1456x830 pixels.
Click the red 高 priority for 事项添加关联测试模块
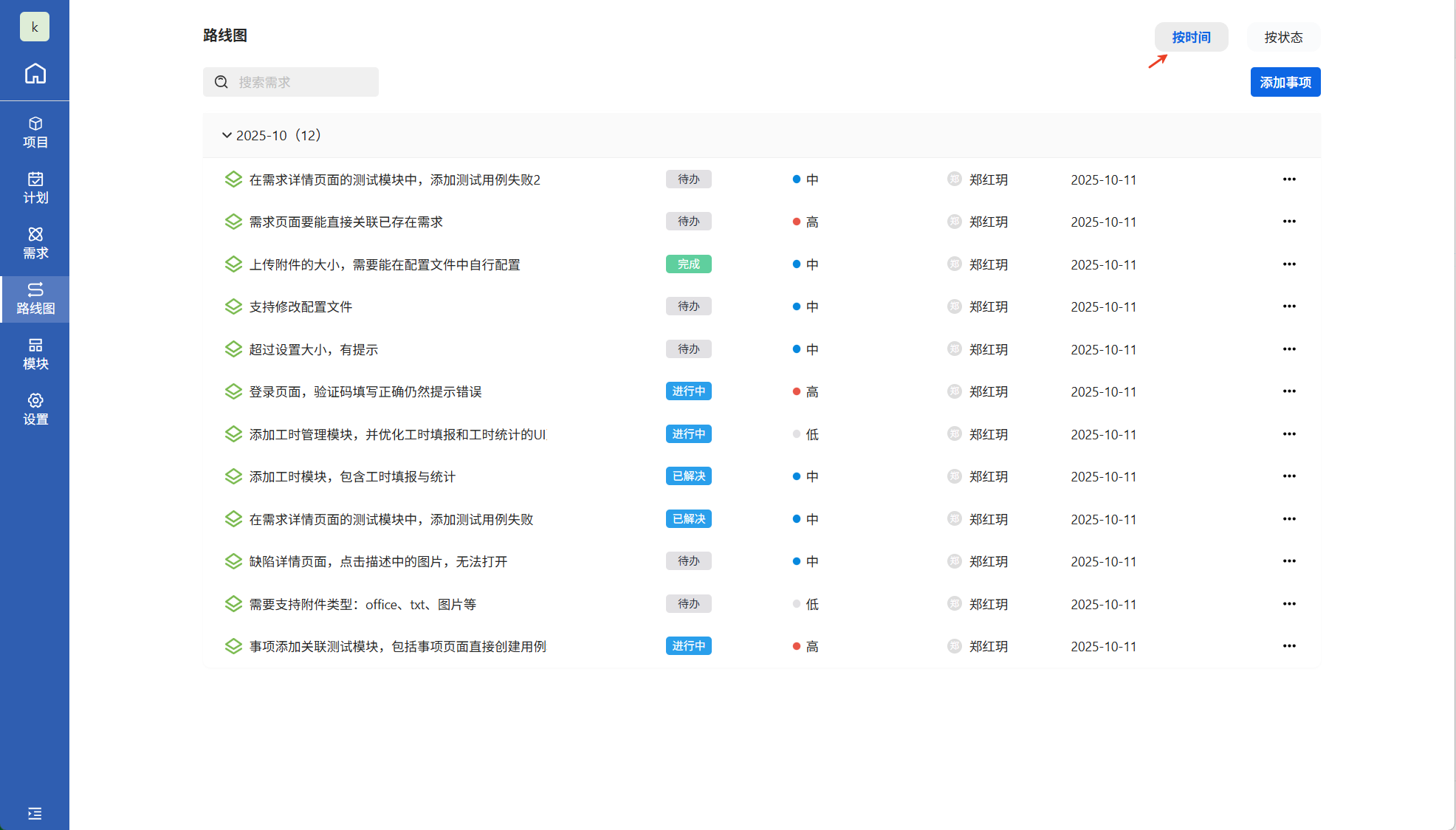[x=805, y=646]
